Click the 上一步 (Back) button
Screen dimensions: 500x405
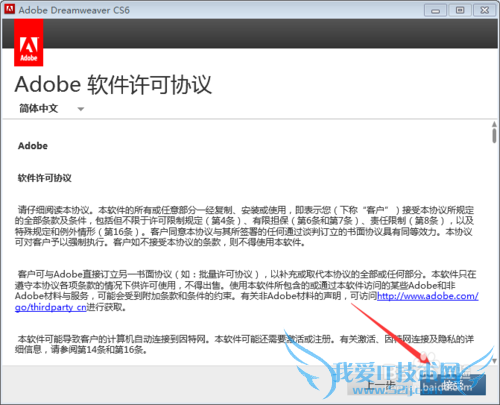[x=381, y=385]
